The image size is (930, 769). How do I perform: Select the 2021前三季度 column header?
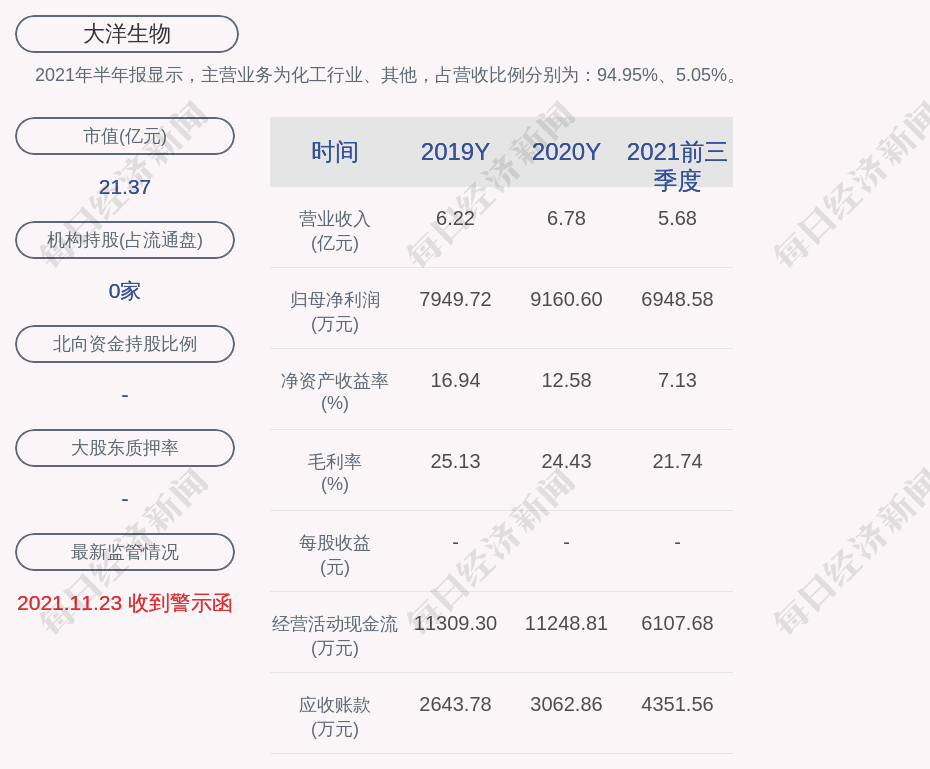point(677,165)
